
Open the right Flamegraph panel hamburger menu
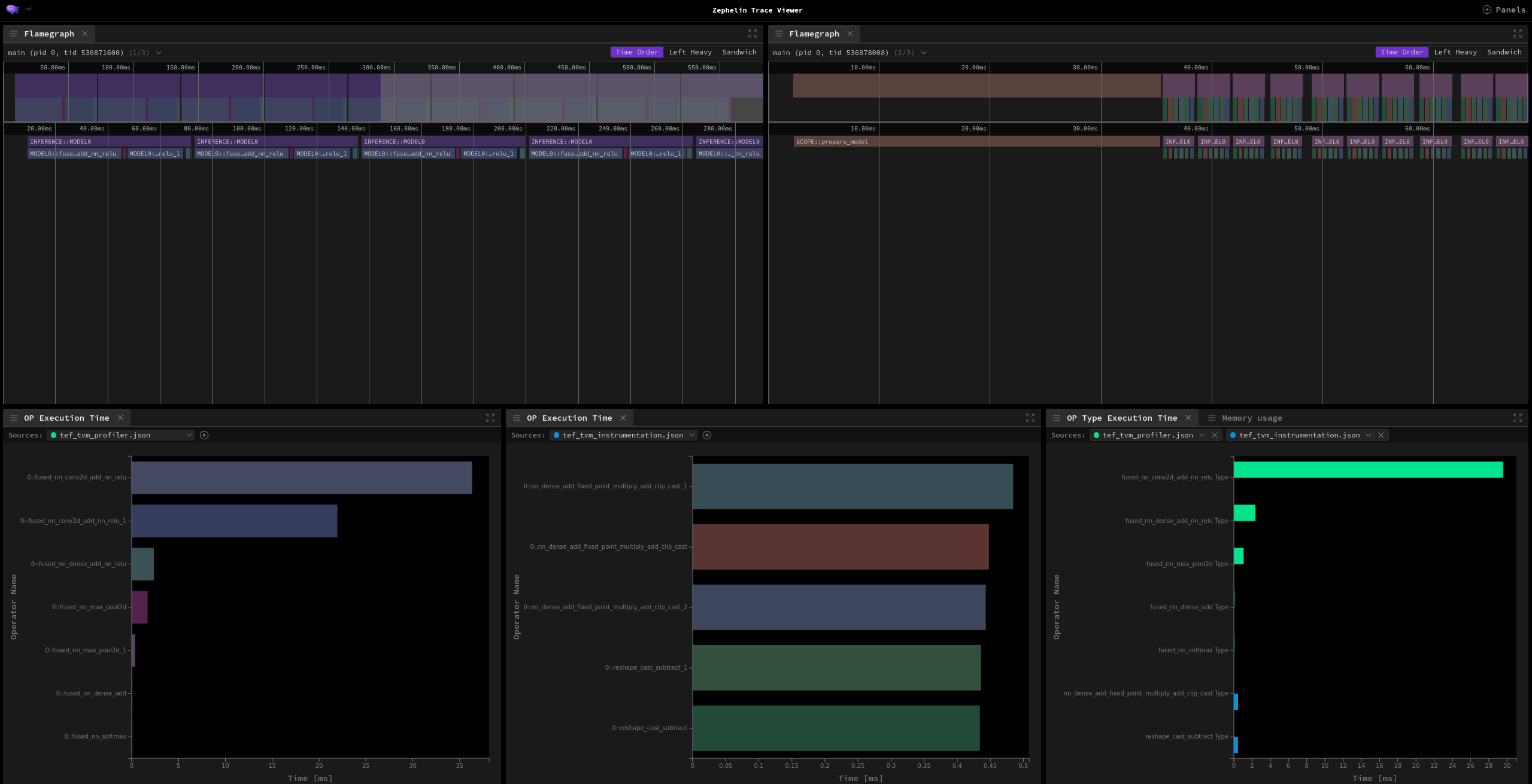(x=779, y=34)
